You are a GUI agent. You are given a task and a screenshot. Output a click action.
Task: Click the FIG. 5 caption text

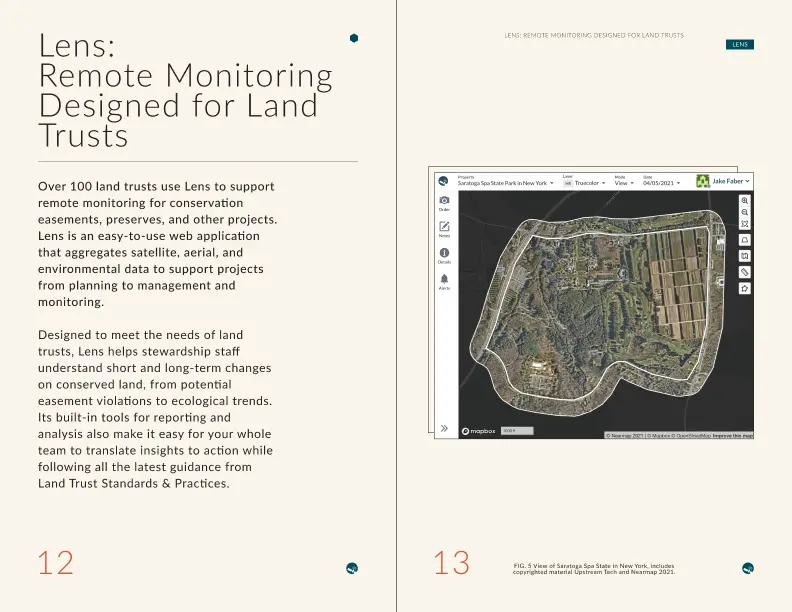click(x=594, y=569)
